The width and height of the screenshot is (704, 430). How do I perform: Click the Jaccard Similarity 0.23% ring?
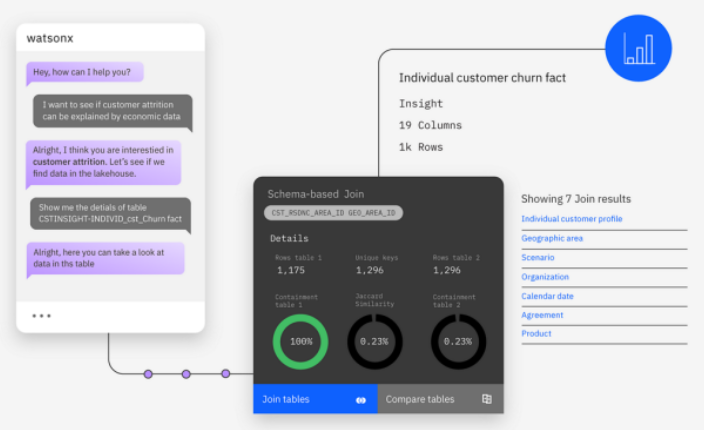pos(375,342)
